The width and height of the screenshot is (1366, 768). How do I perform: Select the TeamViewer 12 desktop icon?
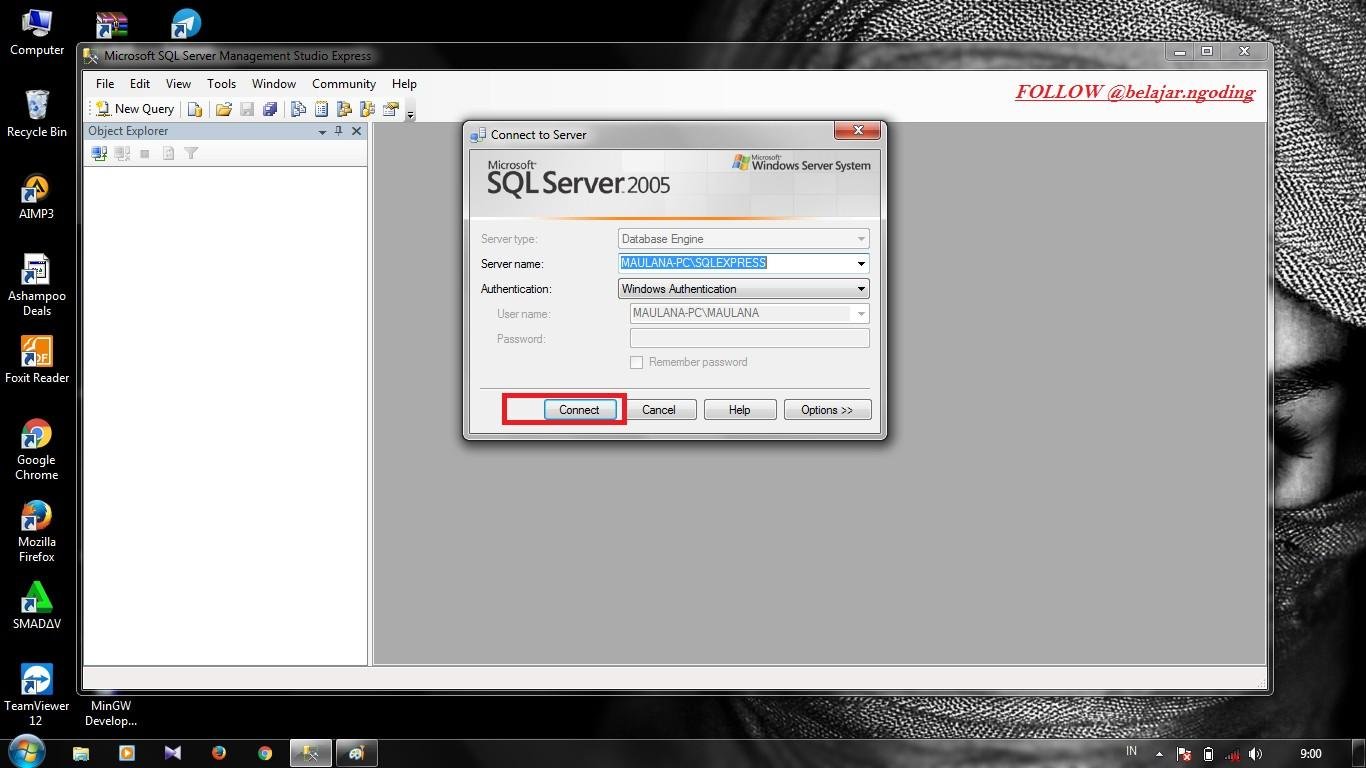(x=37, y=695)
